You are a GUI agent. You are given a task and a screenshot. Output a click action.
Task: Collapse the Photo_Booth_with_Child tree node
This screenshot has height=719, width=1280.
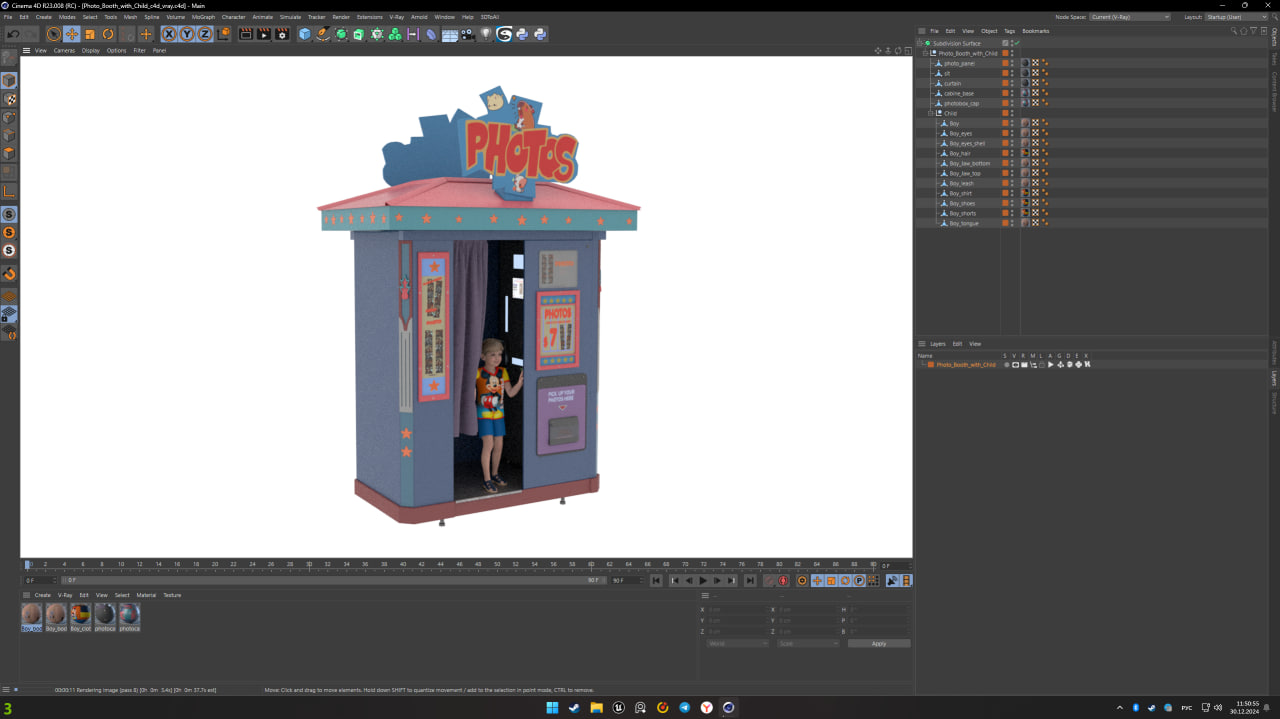pos(925,53)
